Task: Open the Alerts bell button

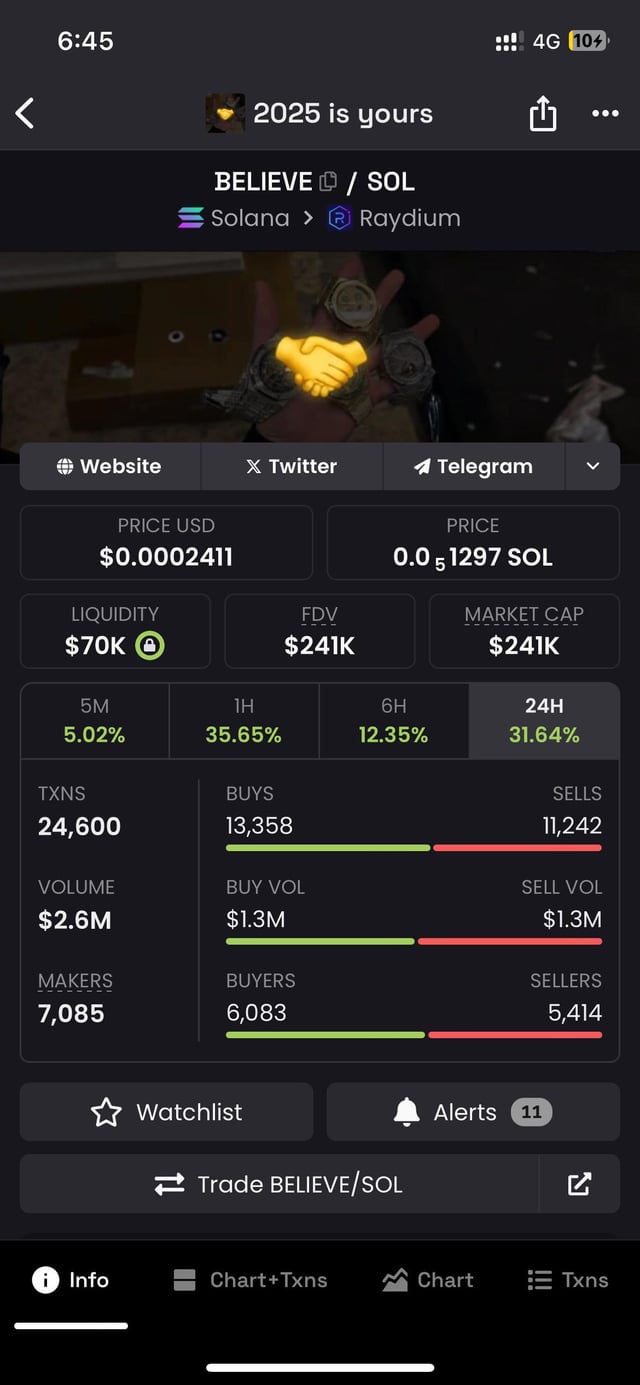Action: [473, 1112]
